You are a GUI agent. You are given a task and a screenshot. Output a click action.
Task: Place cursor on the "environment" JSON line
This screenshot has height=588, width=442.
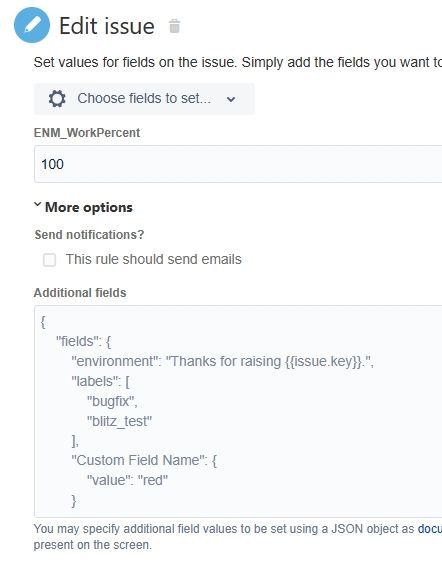(223, 362)
